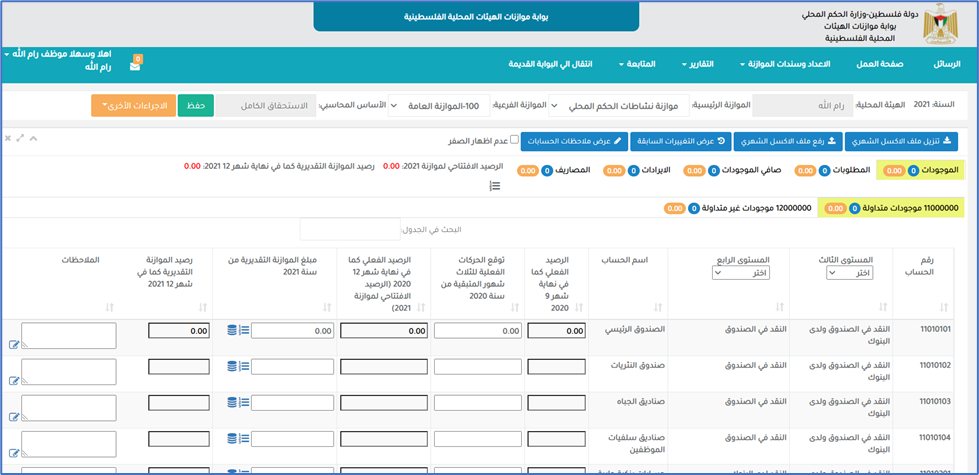Viewport: 979px width, 475px height.
Task: Switch to المطلوبات tab
Action: (832, 170)
